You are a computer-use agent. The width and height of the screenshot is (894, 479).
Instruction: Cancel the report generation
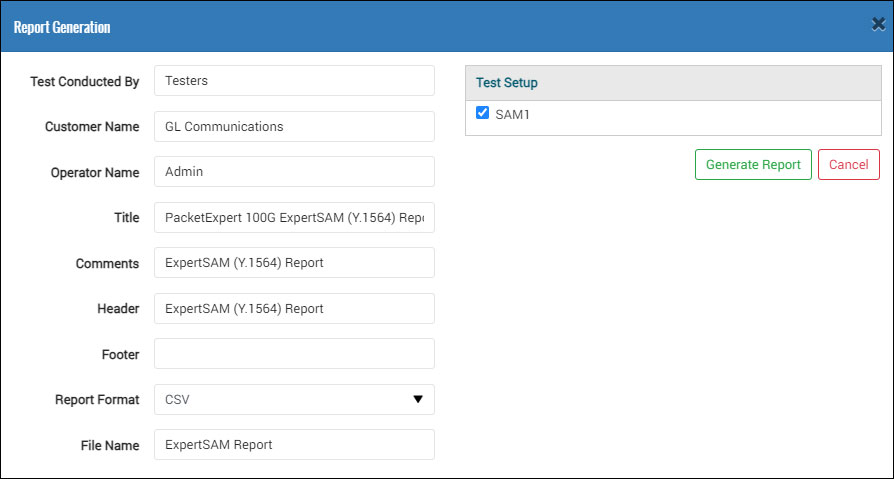[x=849, y=165]
